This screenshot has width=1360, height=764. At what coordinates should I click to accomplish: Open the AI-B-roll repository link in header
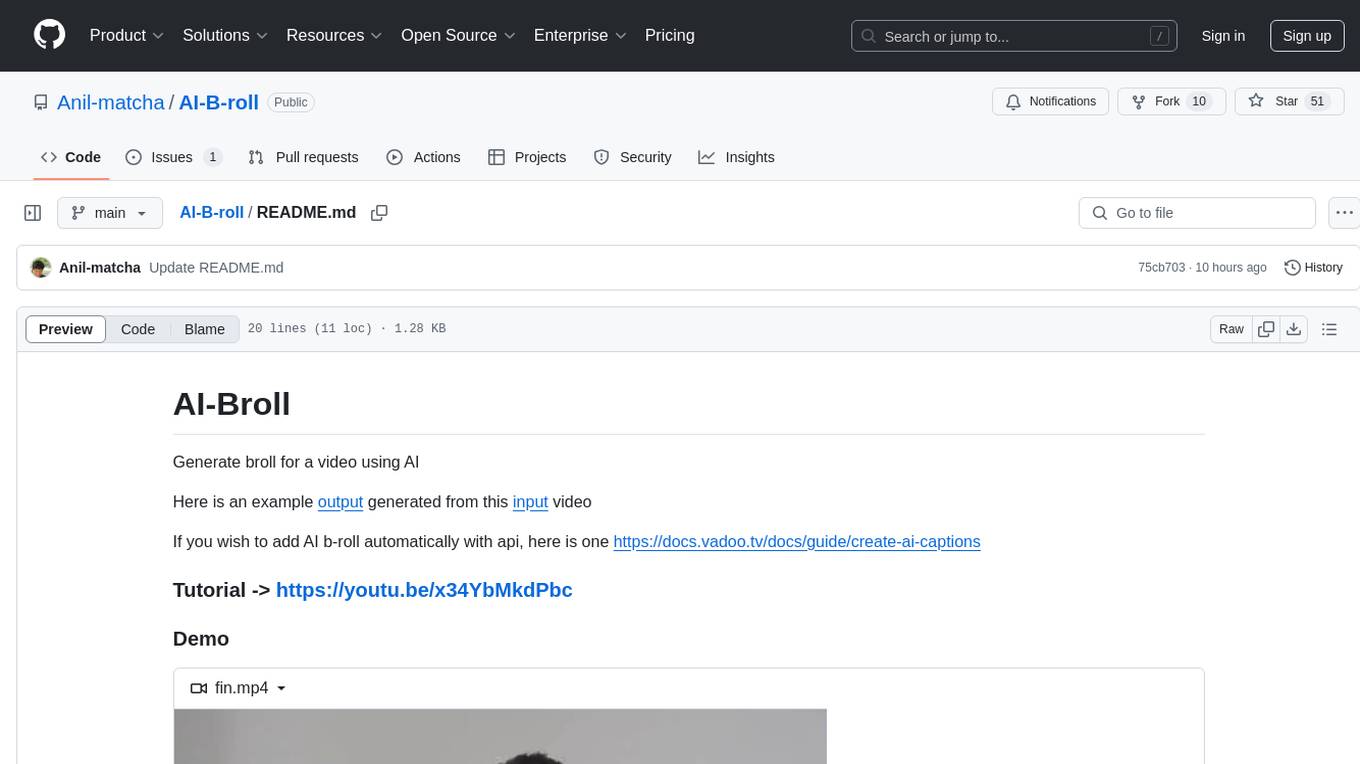219,102
